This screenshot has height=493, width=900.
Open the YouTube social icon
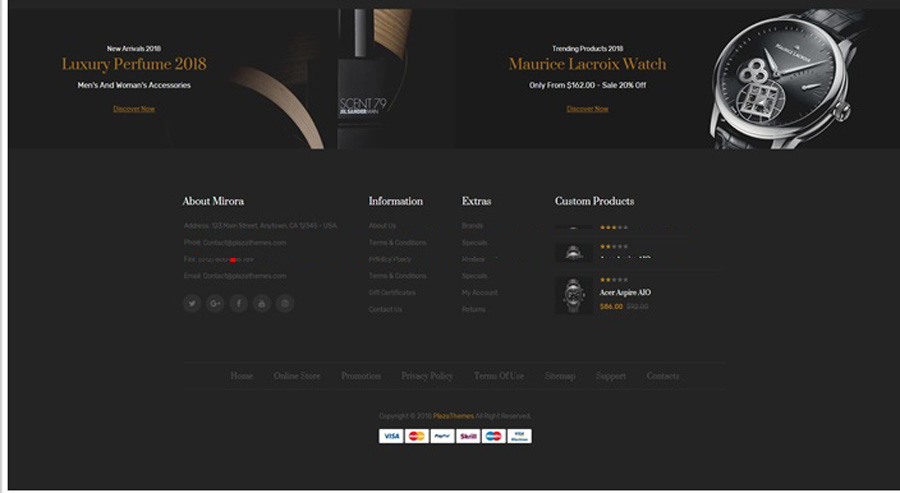[x=261, y=303]
